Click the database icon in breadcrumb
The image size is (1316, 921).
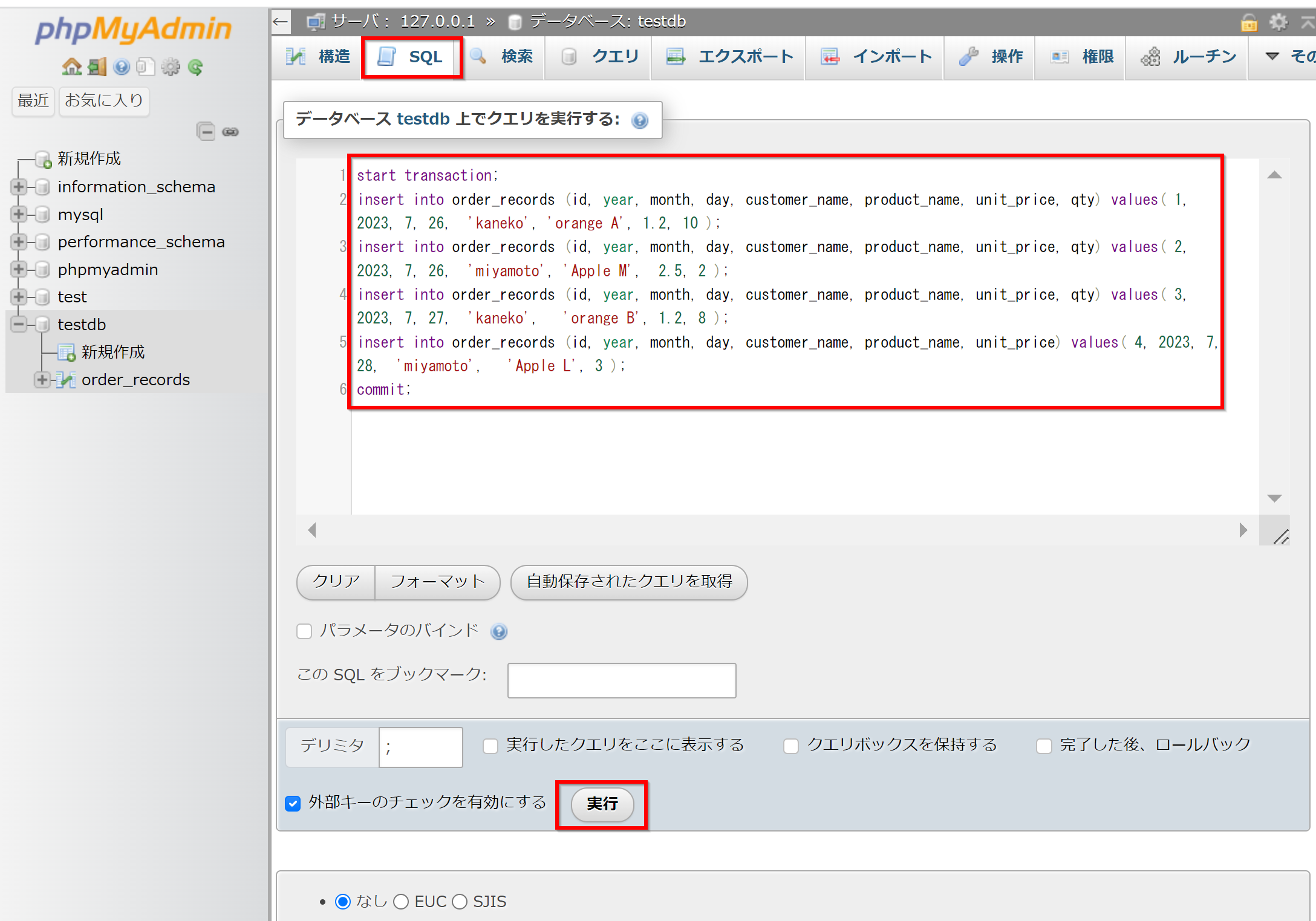click(x=515, y=22)
